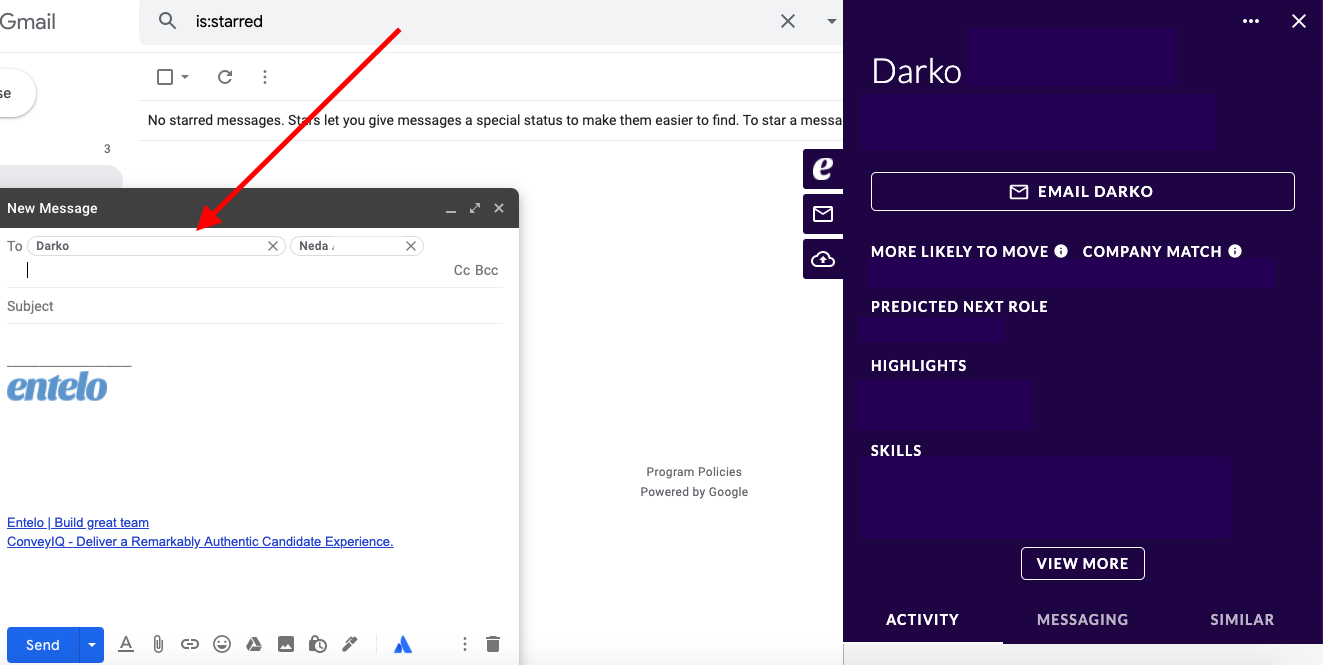
Task: Close the Entelo Darko panel
Action: [1299, 21]
